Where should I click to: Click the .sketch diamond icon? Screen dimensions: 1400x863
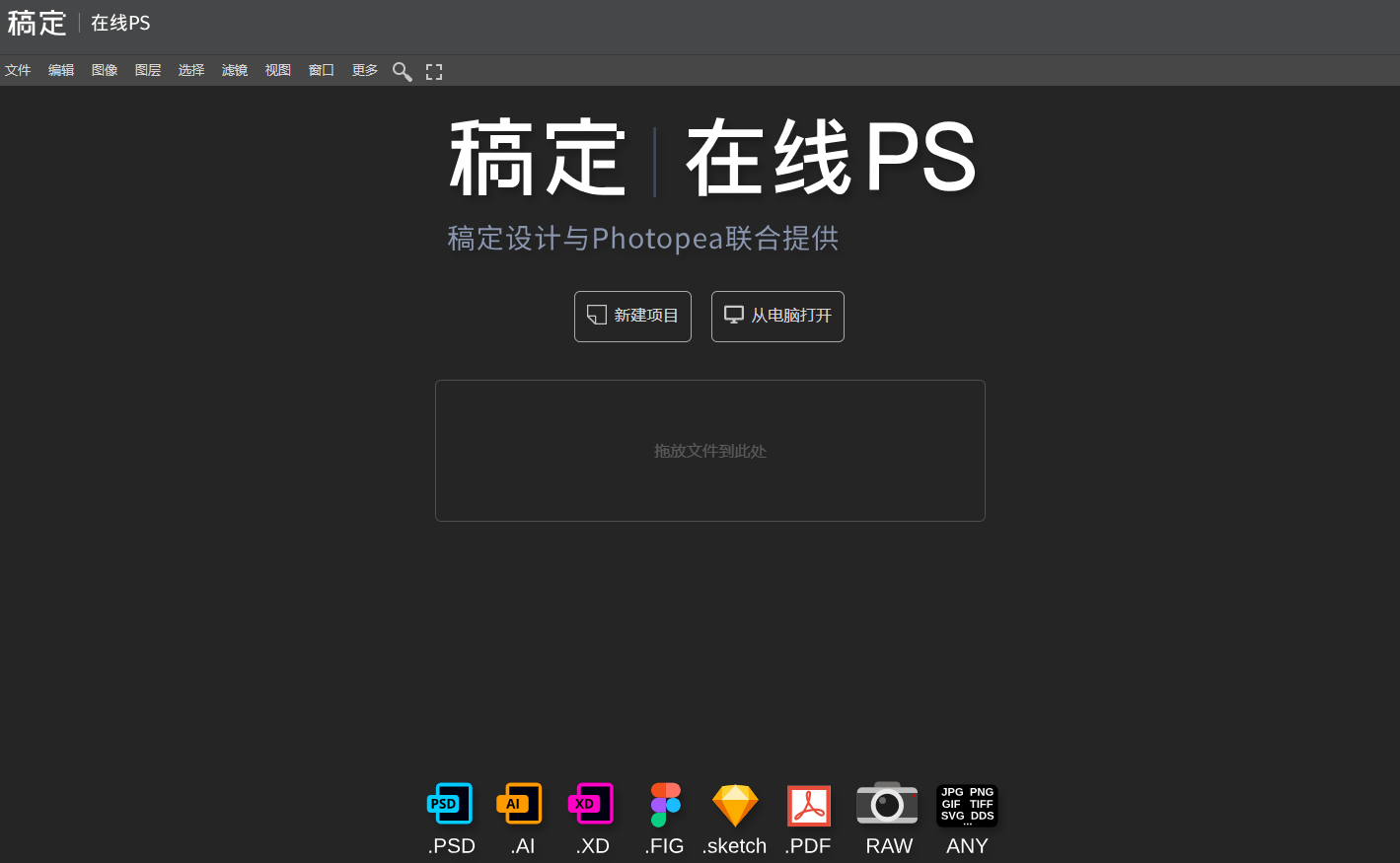coord(735,805)
